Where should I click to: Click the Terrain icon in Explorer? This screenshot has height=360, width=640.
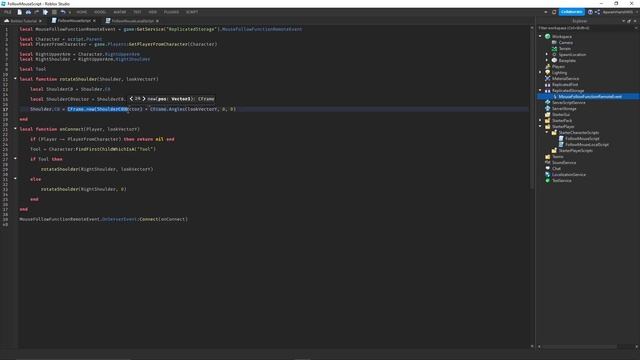click(554, 49)
